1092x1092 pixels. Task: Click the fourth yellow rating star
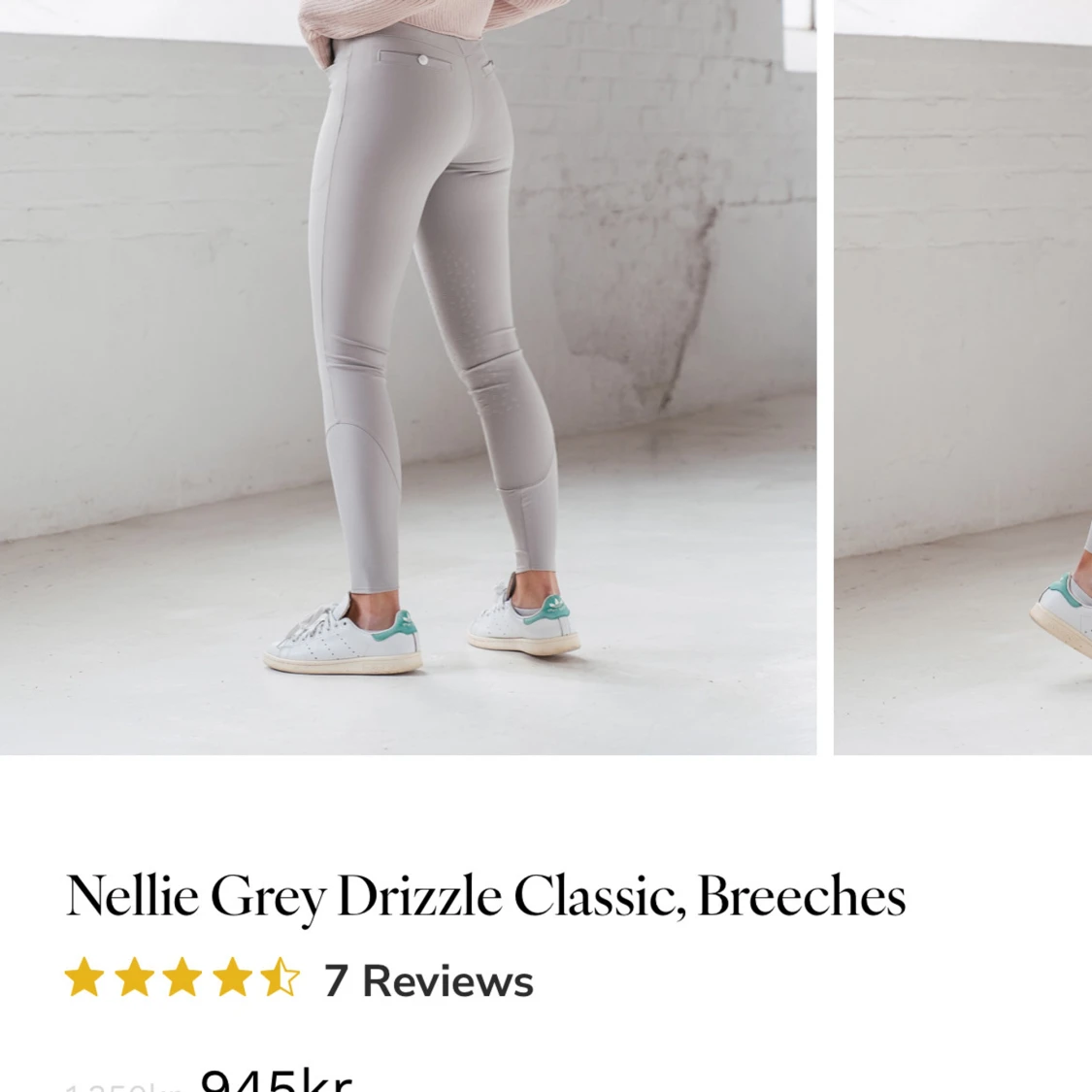232,977
